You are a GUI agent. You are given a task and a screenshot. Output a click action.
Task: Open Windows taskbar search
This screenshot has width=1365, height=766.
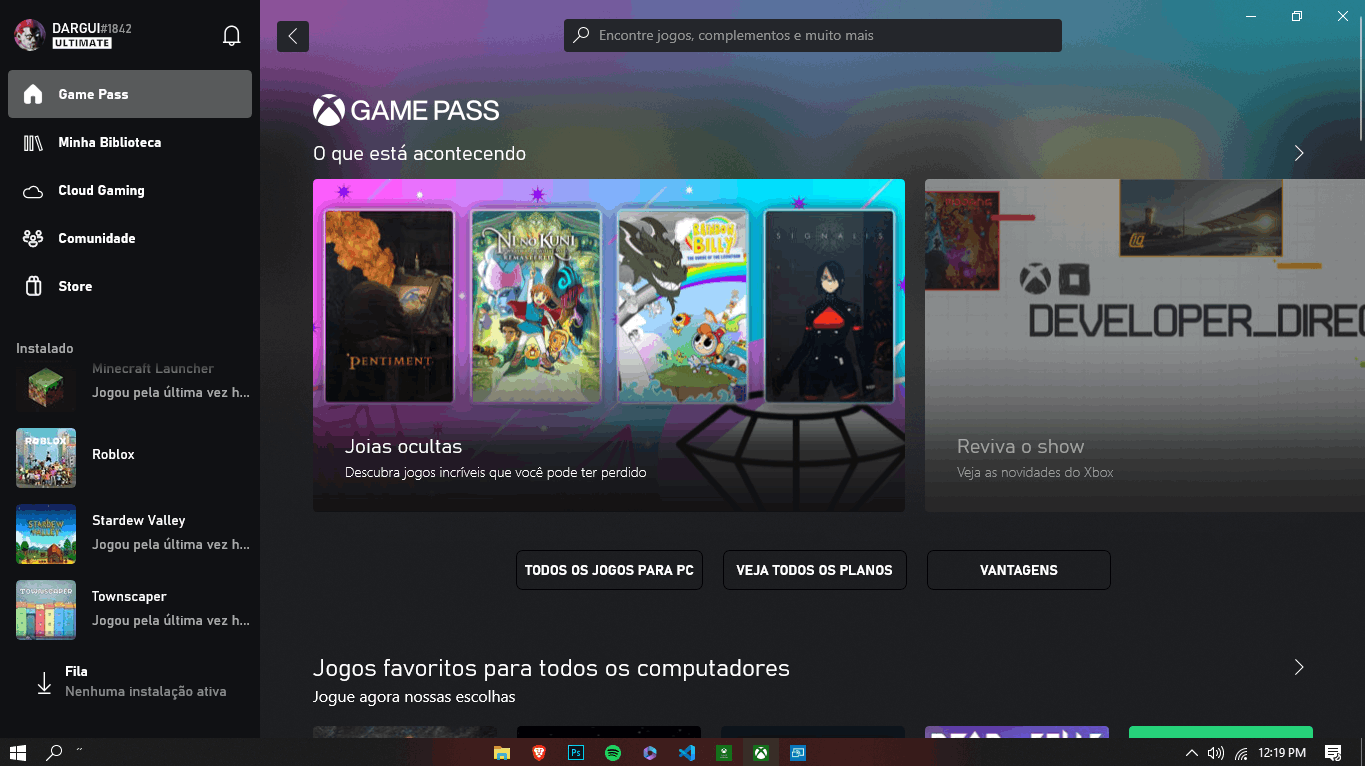(x=55, y=752)
